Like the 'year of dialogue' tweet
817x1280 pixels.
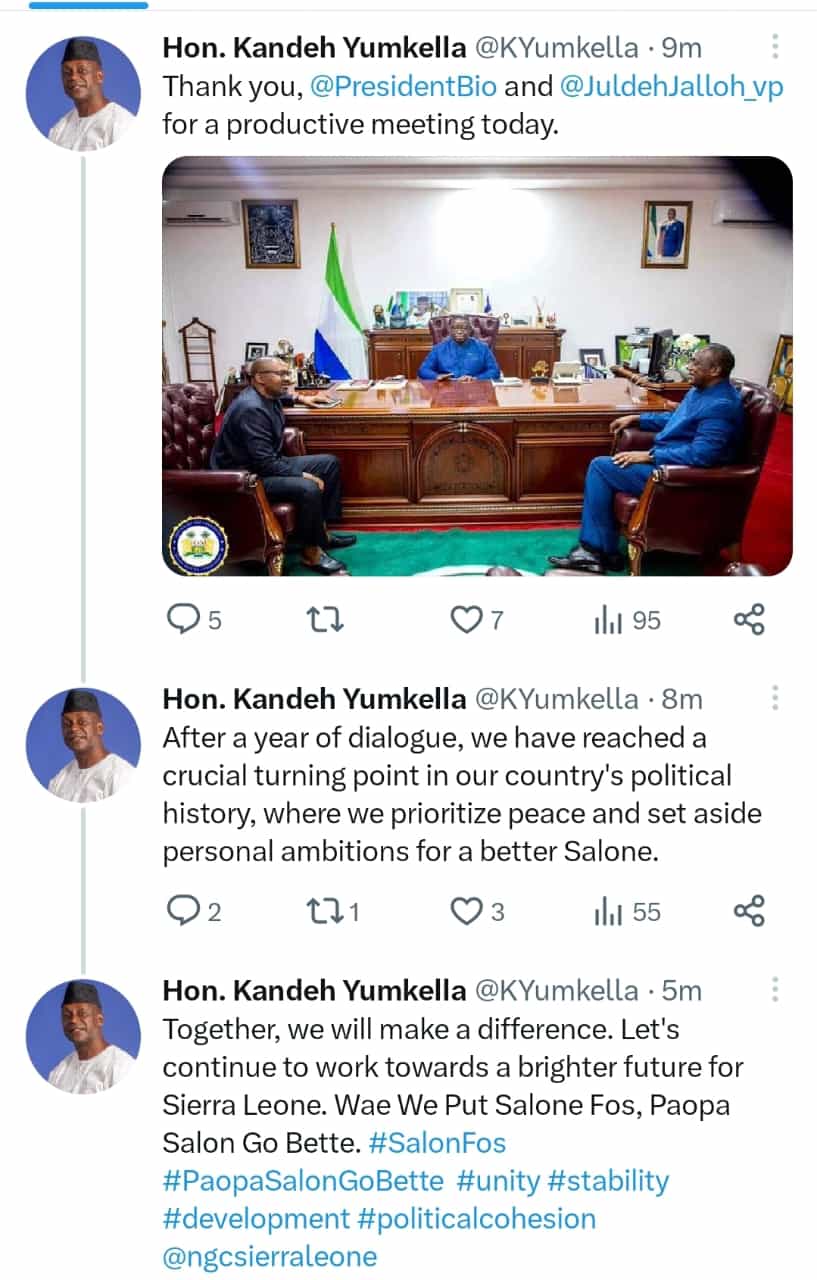point(465,911)
